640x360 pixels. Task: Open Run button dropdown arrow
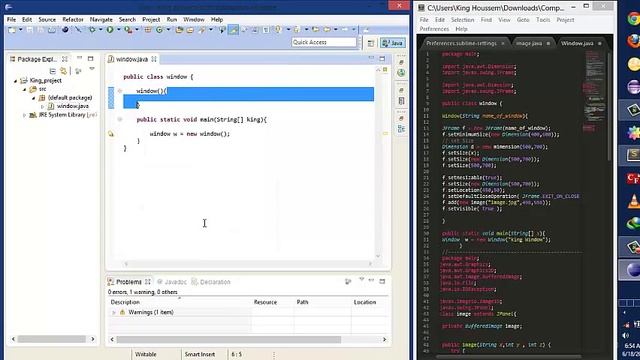[x=118, y=29]
